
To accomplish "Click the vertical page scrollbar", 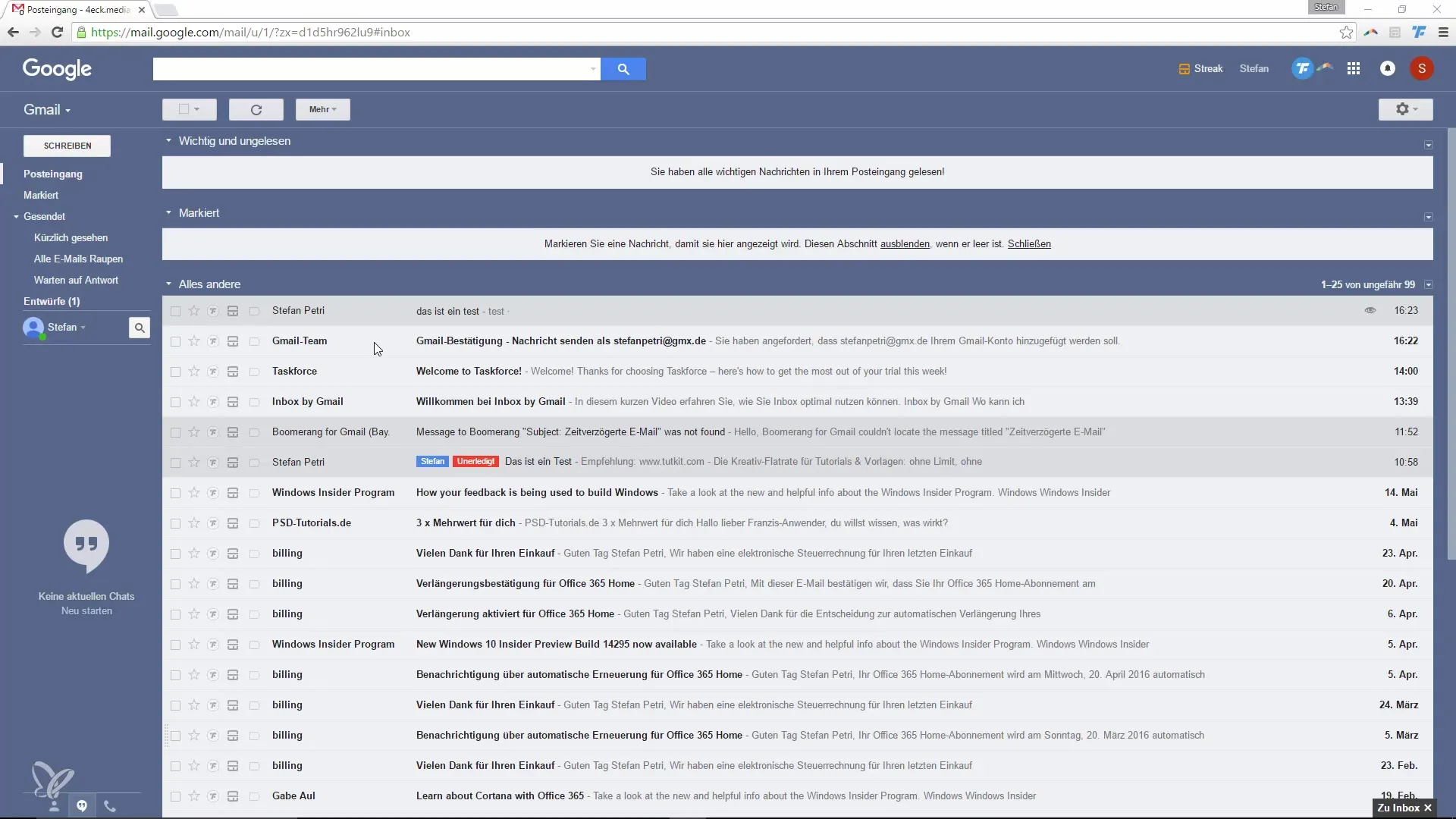I will [x=1451, y=345].
